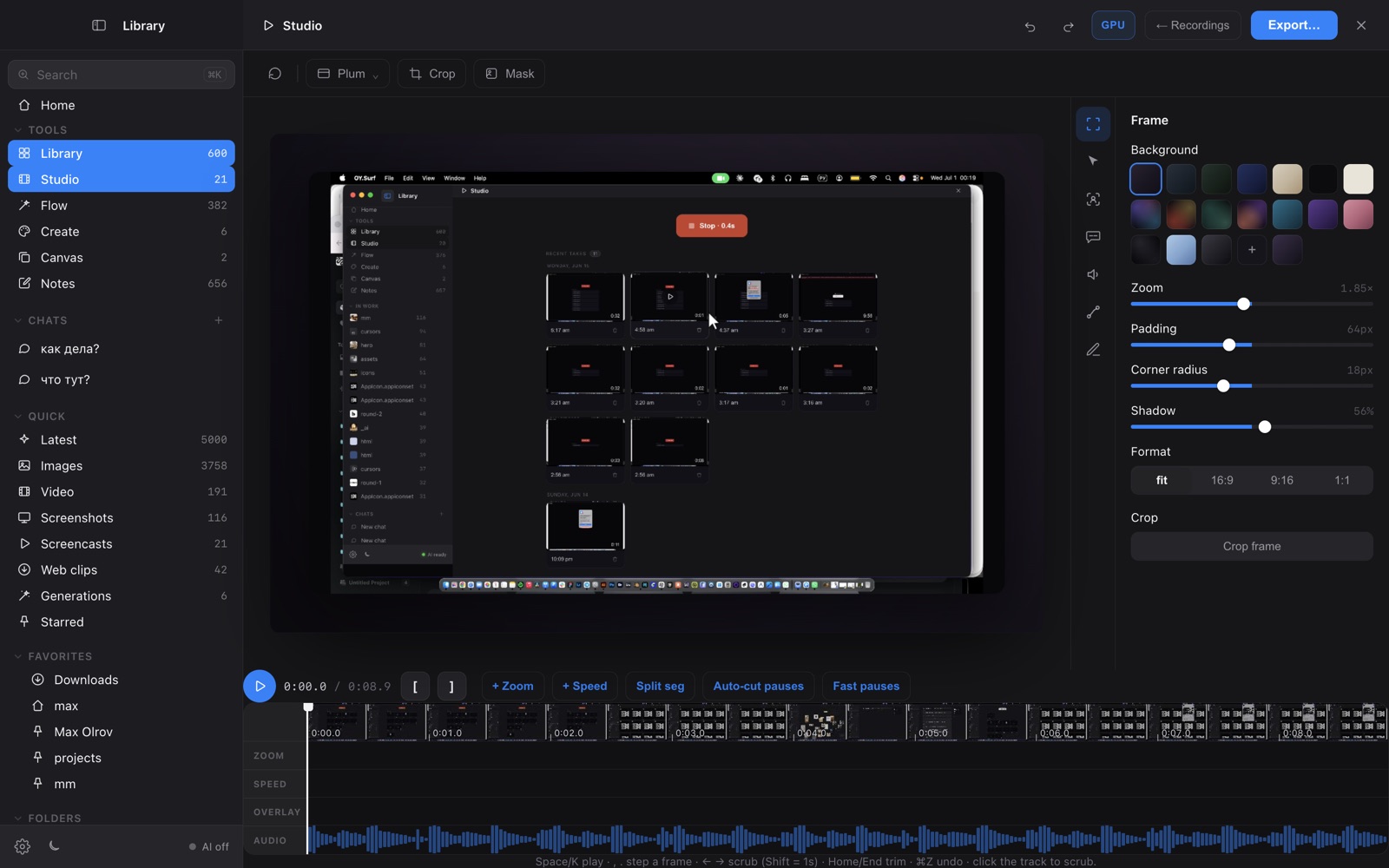The width and height of the screenshot is (1389, 868).
Task: Open Canvas in the sidebar
Action: click(x=122, y=258)
